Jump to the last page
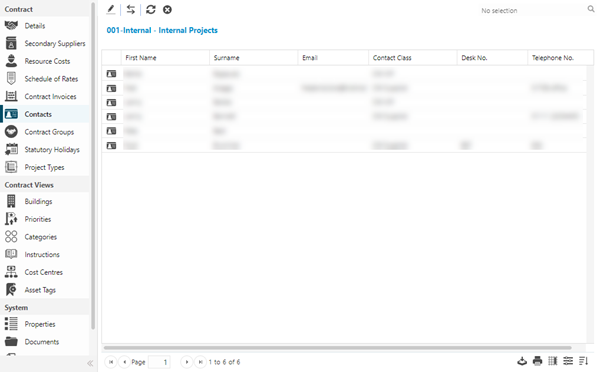The height and width of the screenshot is (372, 600). pyautogui.click(x=200, y=362)
